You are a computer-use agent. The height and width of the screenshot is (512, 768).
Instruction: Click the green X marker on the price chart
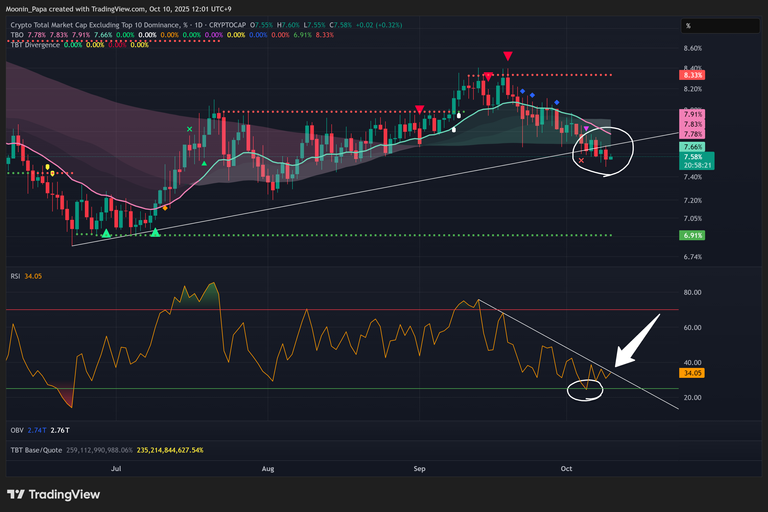[x=190, y=129]
